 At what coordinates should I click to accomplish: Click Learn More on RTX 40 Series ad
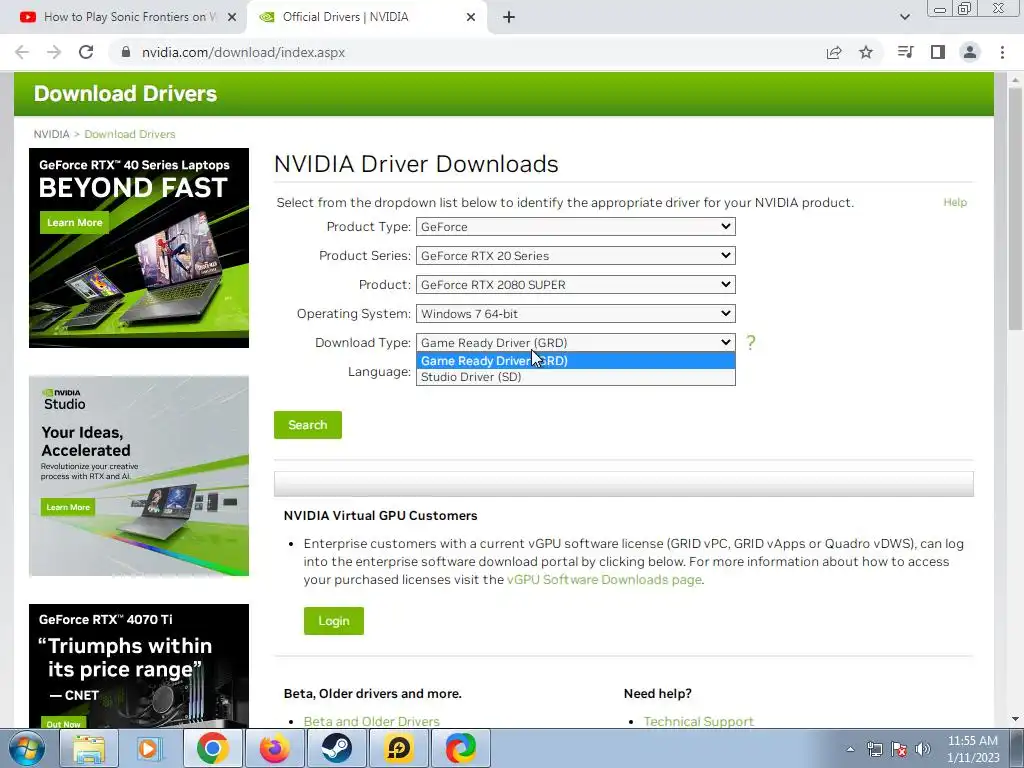pyautogui.click(x=74, y=223)
